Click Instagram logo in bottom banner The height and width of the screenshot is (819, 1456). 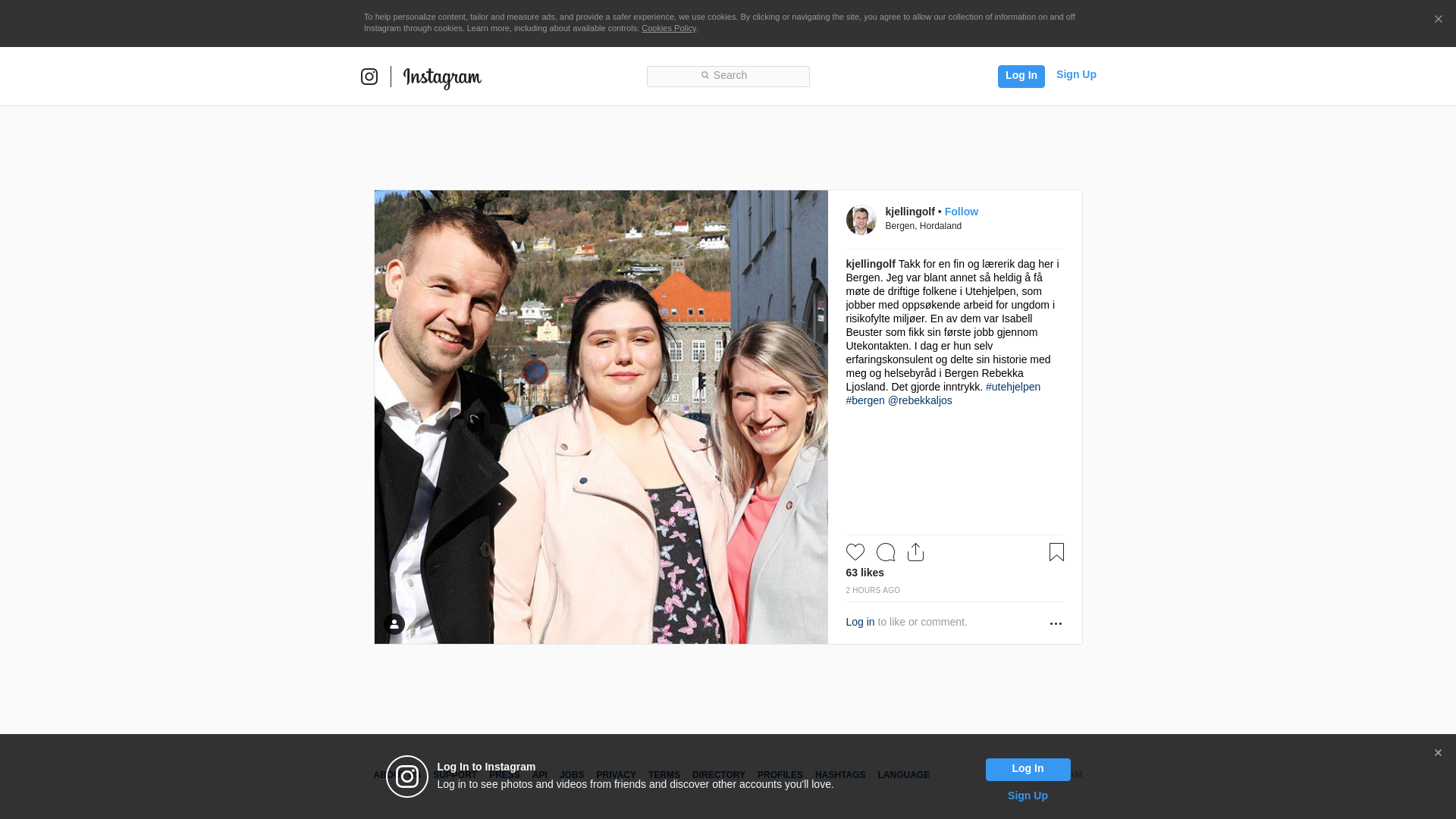[407, 777]
